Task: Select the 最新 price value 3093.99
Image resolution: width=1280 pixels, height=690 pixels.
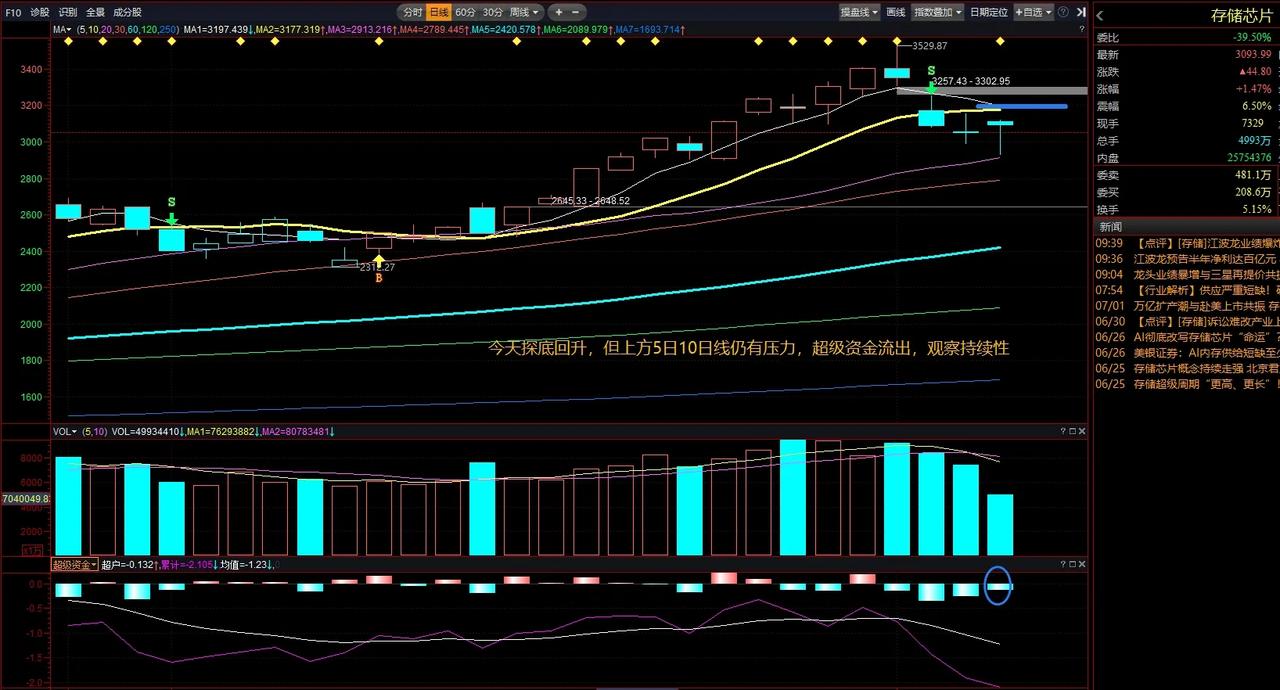Action: 1253,54
